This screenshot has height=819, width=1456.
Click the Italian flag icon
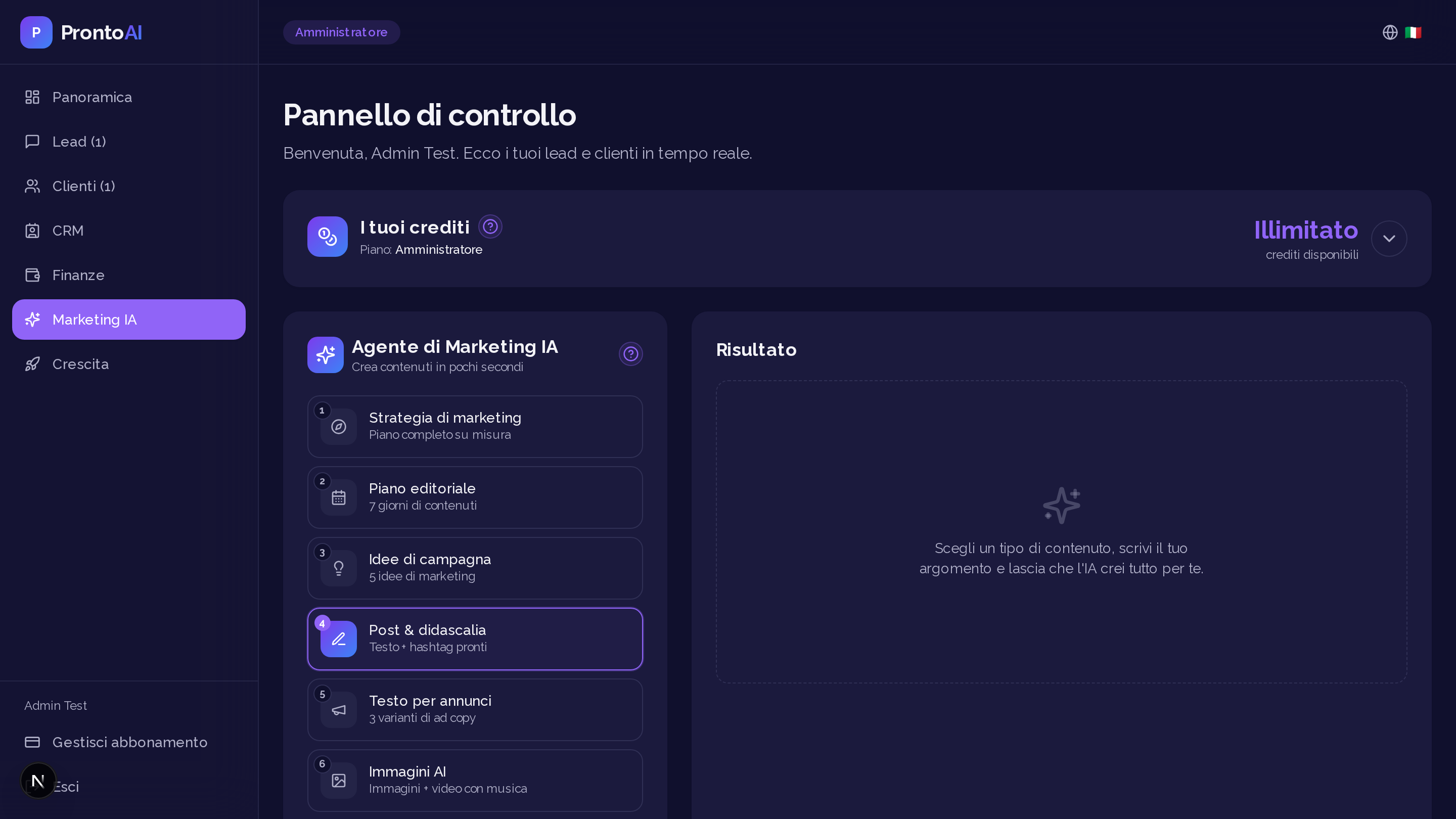point(1413,32)
